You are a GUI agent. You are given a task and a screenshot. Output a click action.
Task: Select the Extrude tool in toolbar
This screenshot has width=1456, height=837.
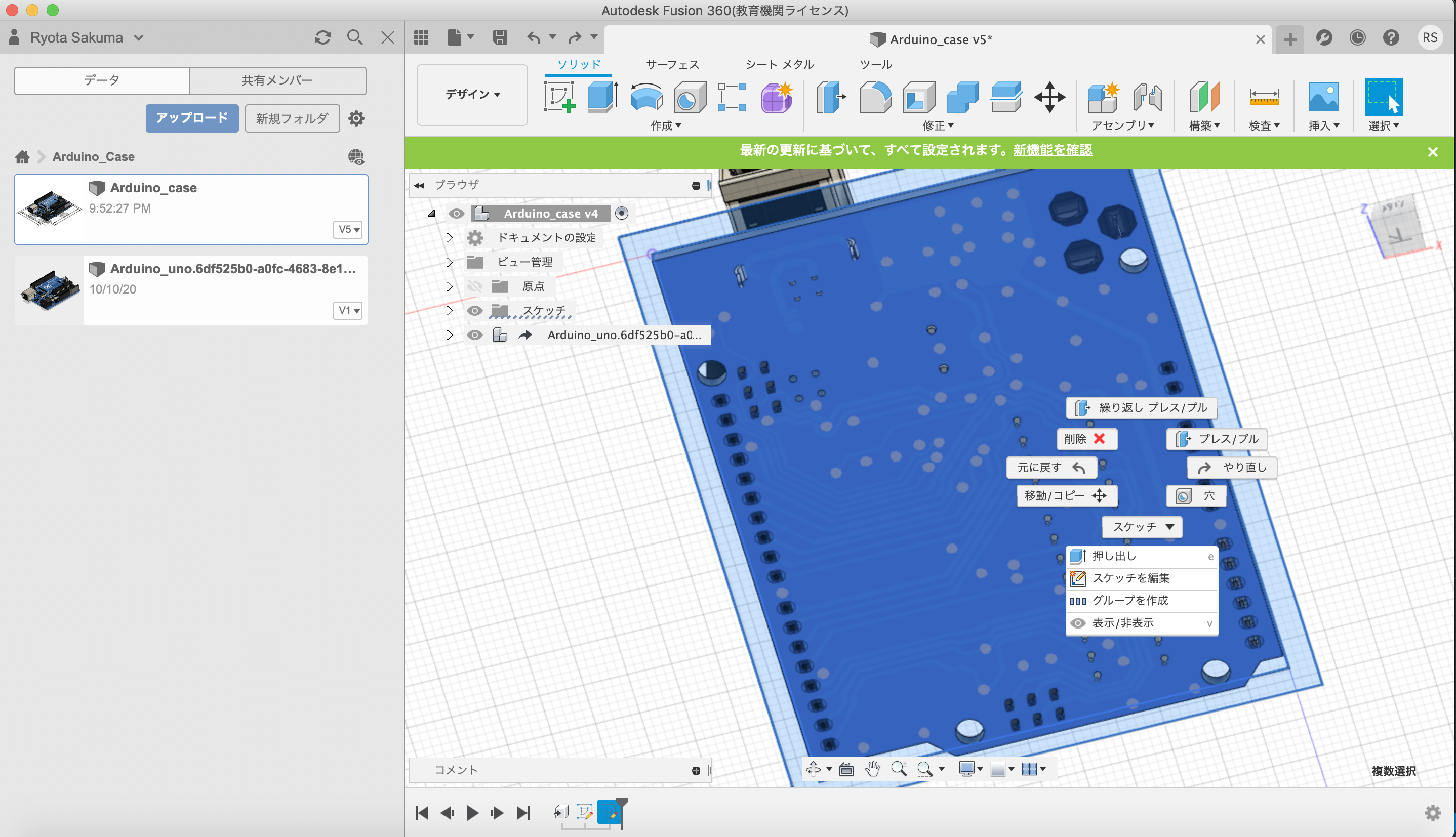[602, 97]
